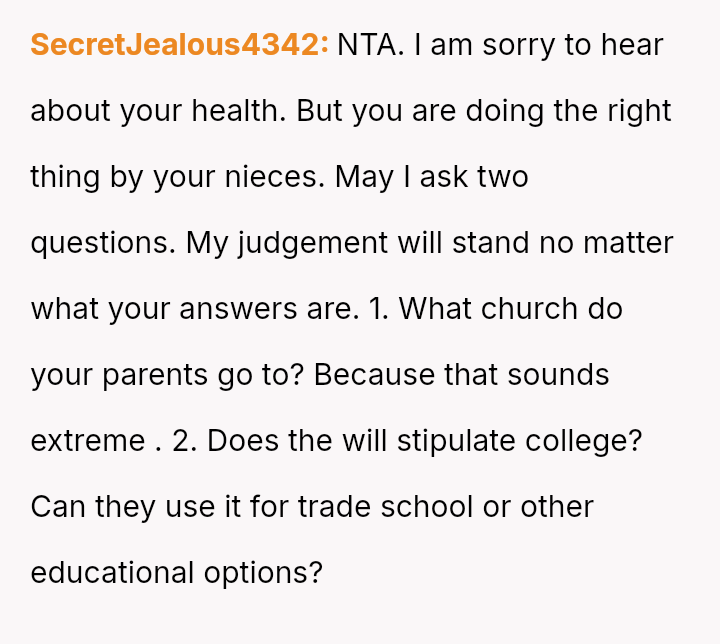Image resolution: width=720 pixels, height=644 pixels.
Task: Click the phrase "what your answers are"
Action: pyautogui.click(x=194, y=309)
